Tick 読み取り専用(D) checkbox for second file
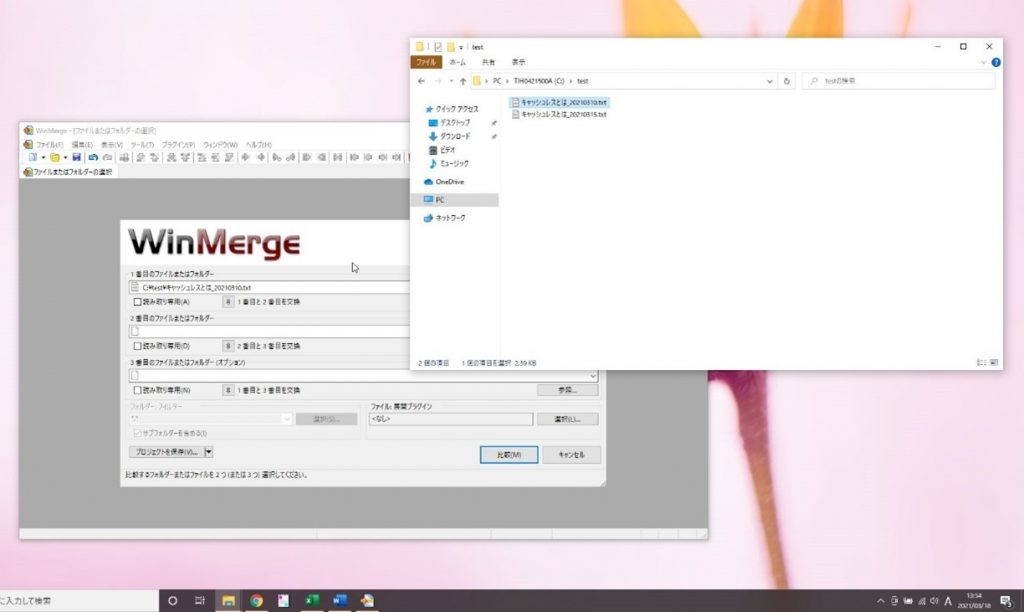Image resolution: width=1024 pixels, height=612 pixels. coord(137,346)
